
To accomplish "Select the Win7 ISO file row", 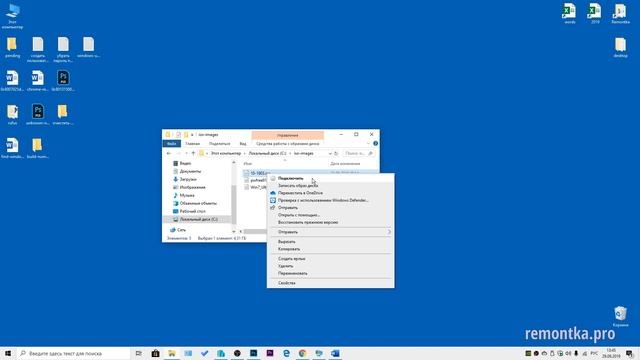I will click(255, 187).
